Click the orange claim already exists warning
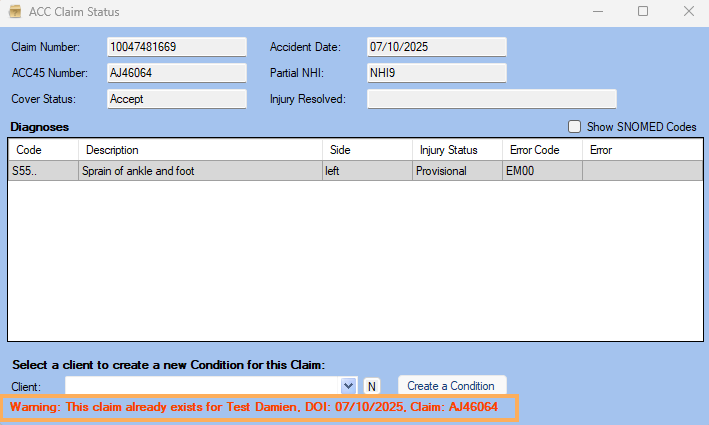The width and height of the screenshot is (709, 425). [x=253, y=408]
